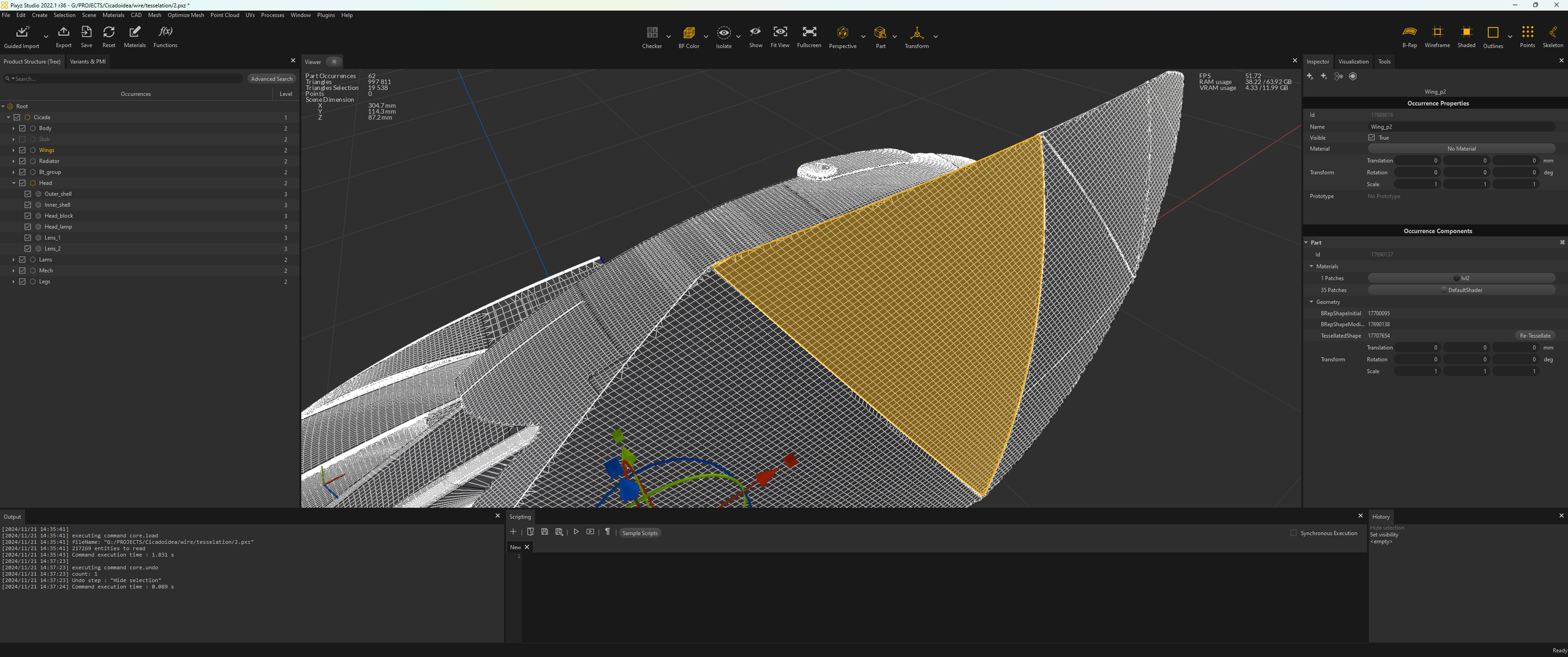Enable B-Rep display mode

coord(1409,32)
